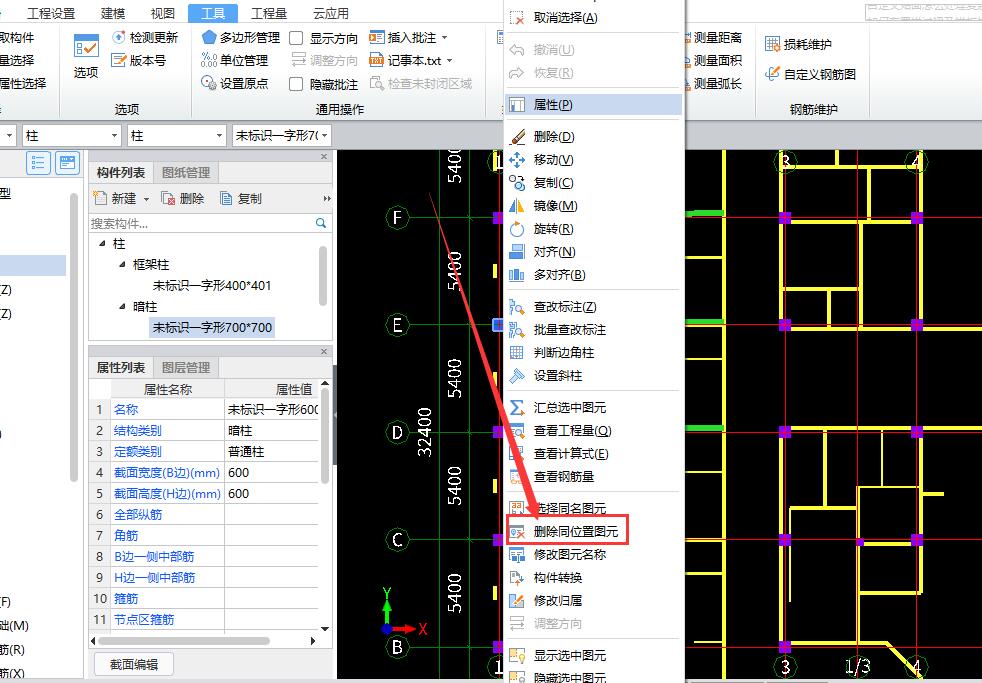982x683 pixels.
Task: Click property list horizontal scrollbar
Action: [184, 640]
